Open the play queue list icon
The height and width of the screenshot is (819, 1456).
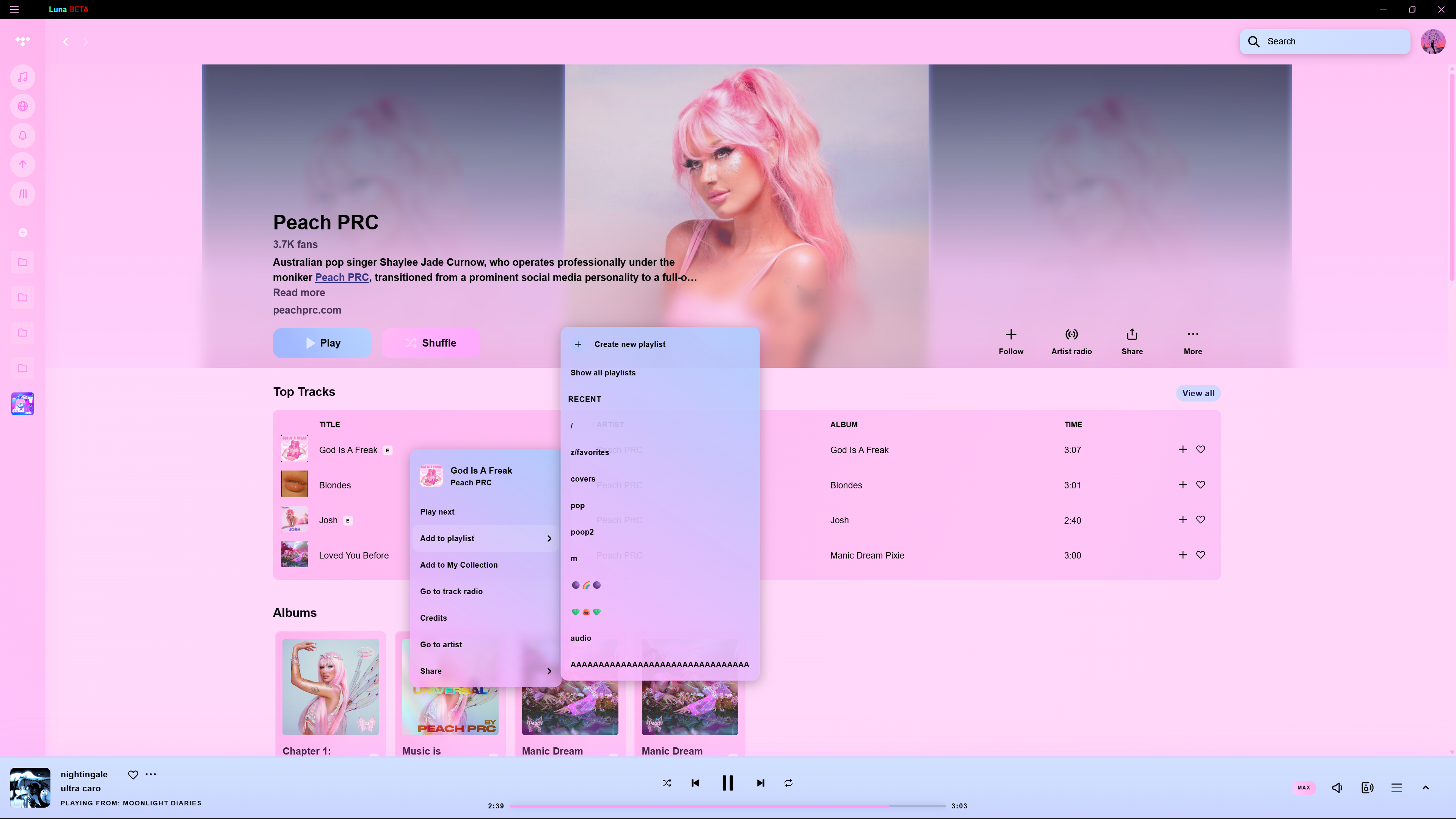[1396, 788]
